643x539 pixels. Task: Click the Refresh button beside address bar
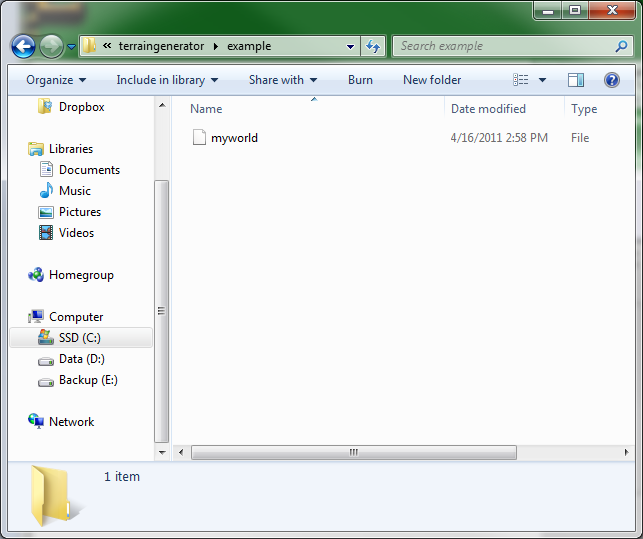tap(373, 46)
